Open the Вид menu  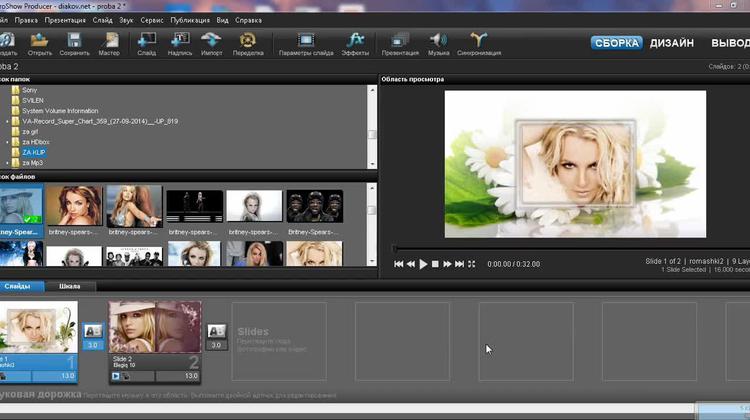[222, 21]
